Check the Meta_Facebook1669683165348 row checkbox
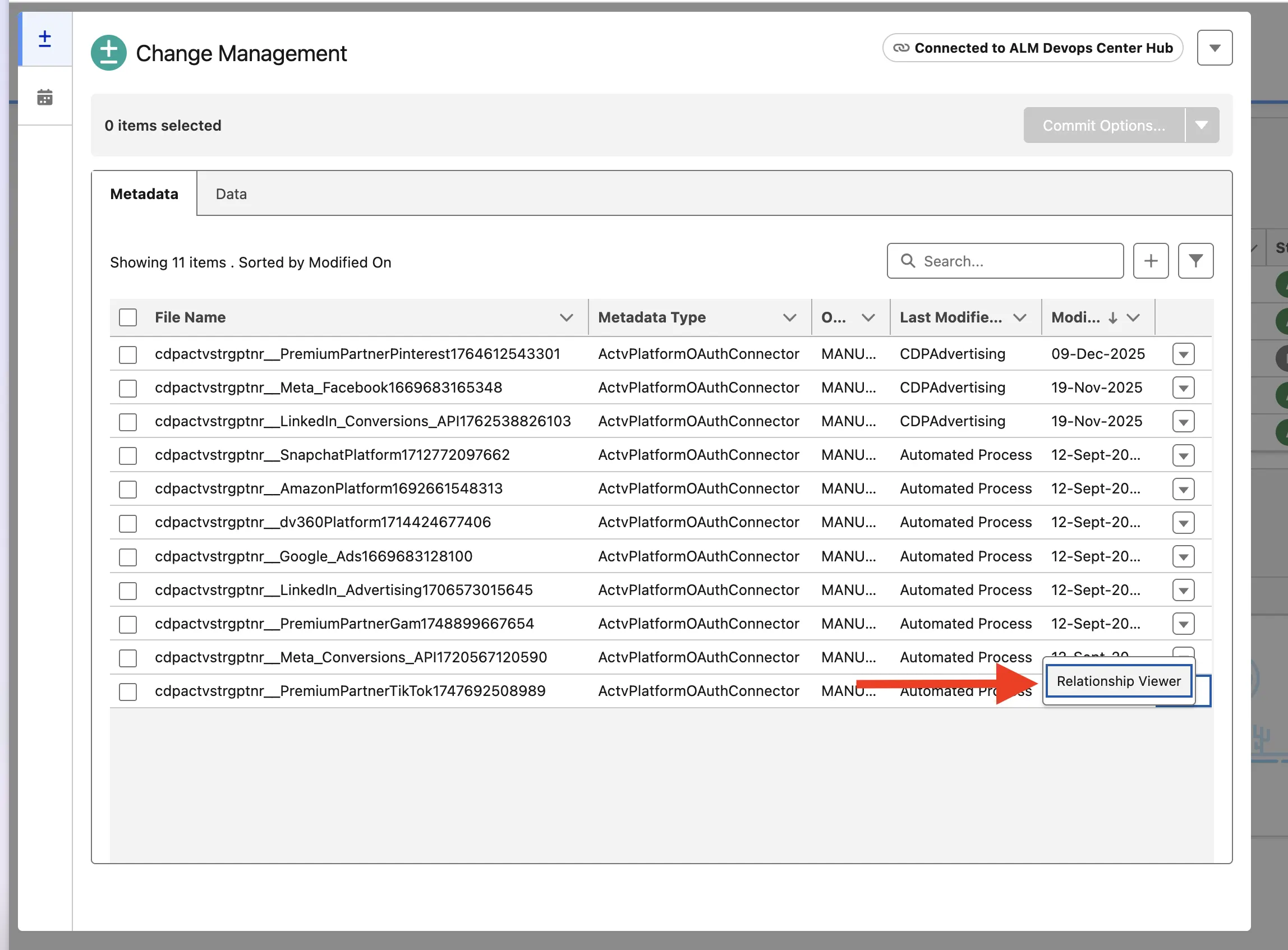Screen dimensions: 1288x950 click(x=128, y=388)
